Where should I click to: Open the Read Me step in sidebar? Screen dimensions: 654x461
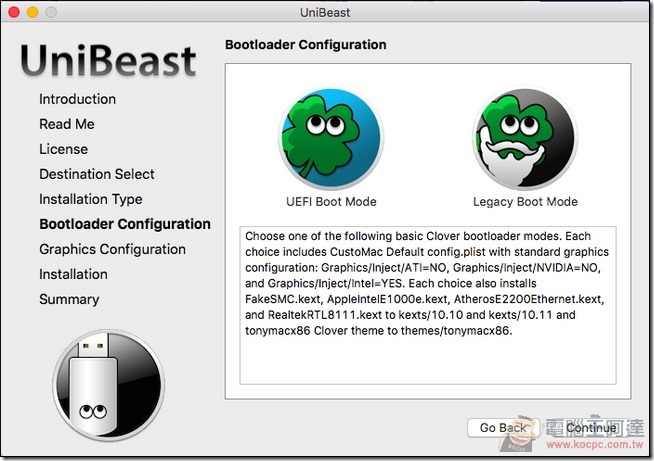point(67,124)
